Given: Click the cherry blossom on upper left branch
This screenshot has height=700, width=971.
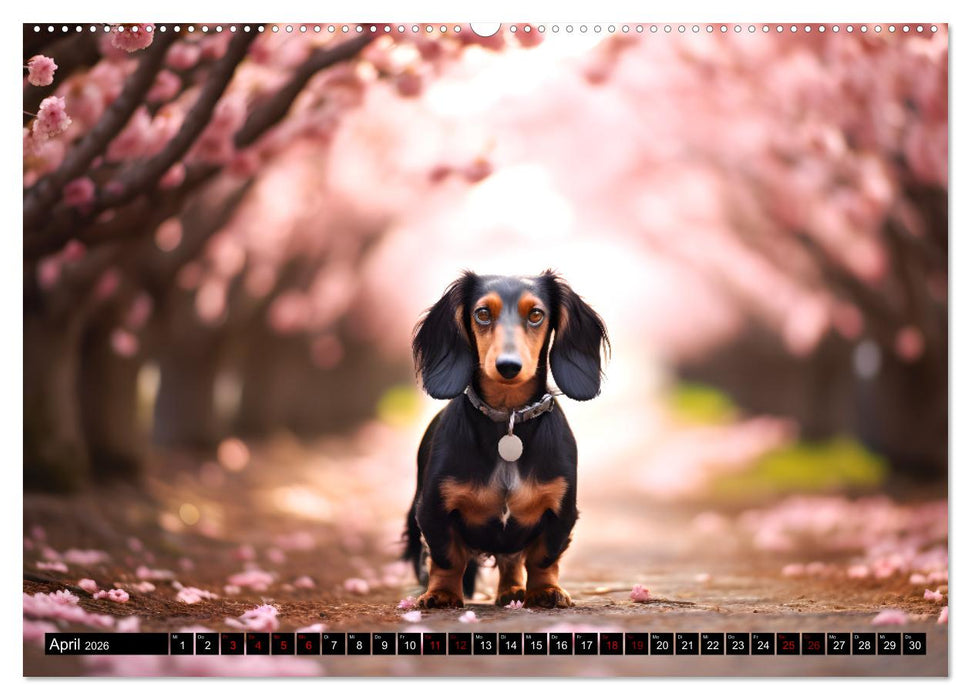Looking at the screenshot, I should tap(50, 118).
